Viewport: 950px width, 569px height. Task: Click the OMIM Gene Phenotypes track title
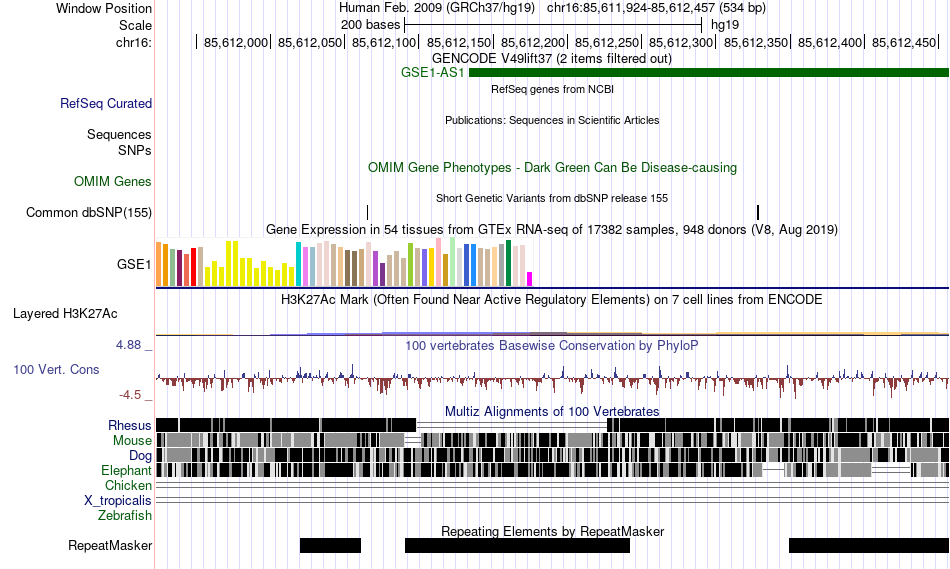coord(553,167)
